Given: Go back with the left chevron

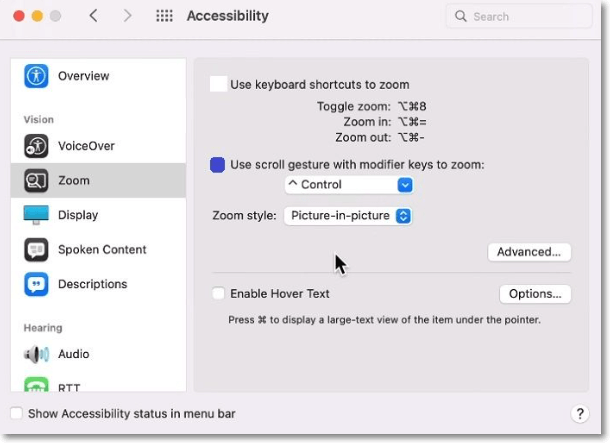Looking at the screenshot, I should [93, 17].
